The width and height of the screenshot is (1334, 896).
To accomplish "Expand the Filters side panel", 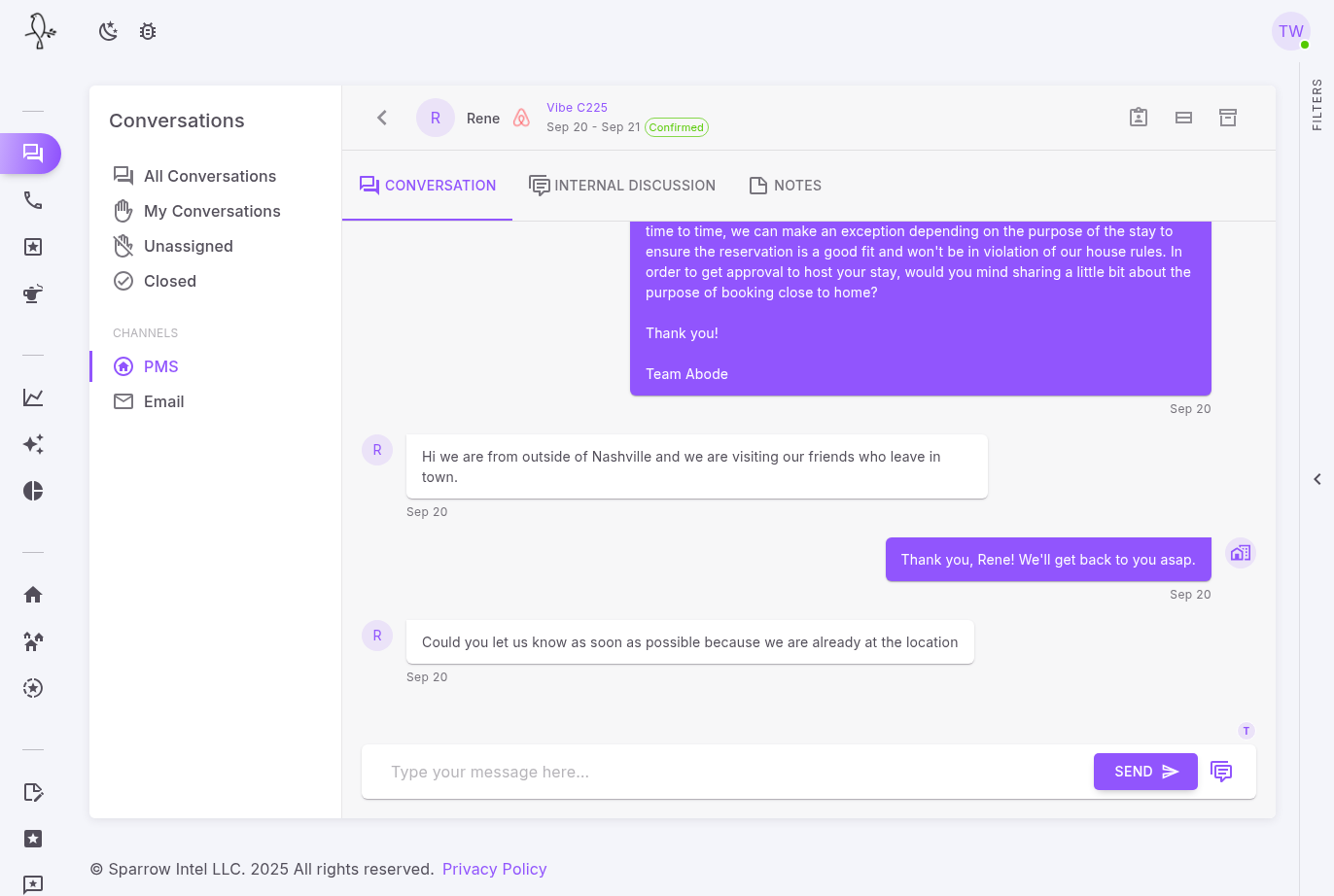I will pyautogui.click(x=1316, y=479).
